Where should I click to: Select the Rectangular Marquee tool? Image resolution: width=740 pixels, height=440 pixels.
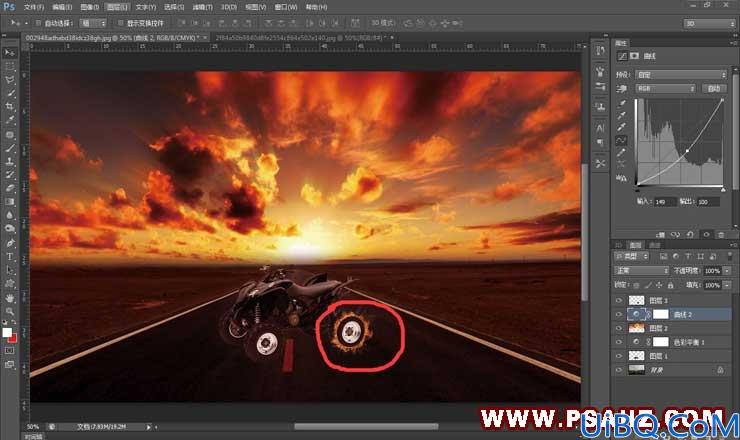click(9, 67)
